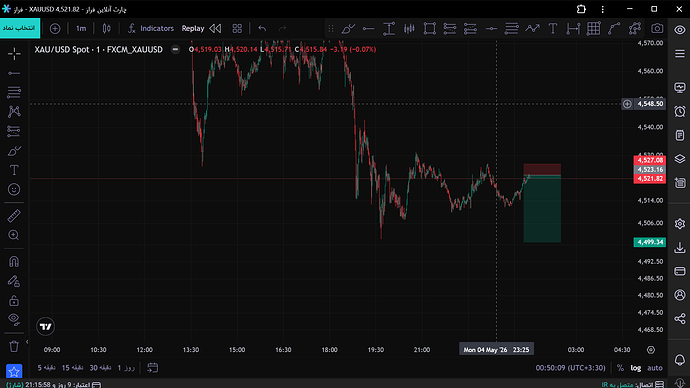Screen dimensions: 690x388
Task: Open the object tree layers panel
Action: coord(679,159)
